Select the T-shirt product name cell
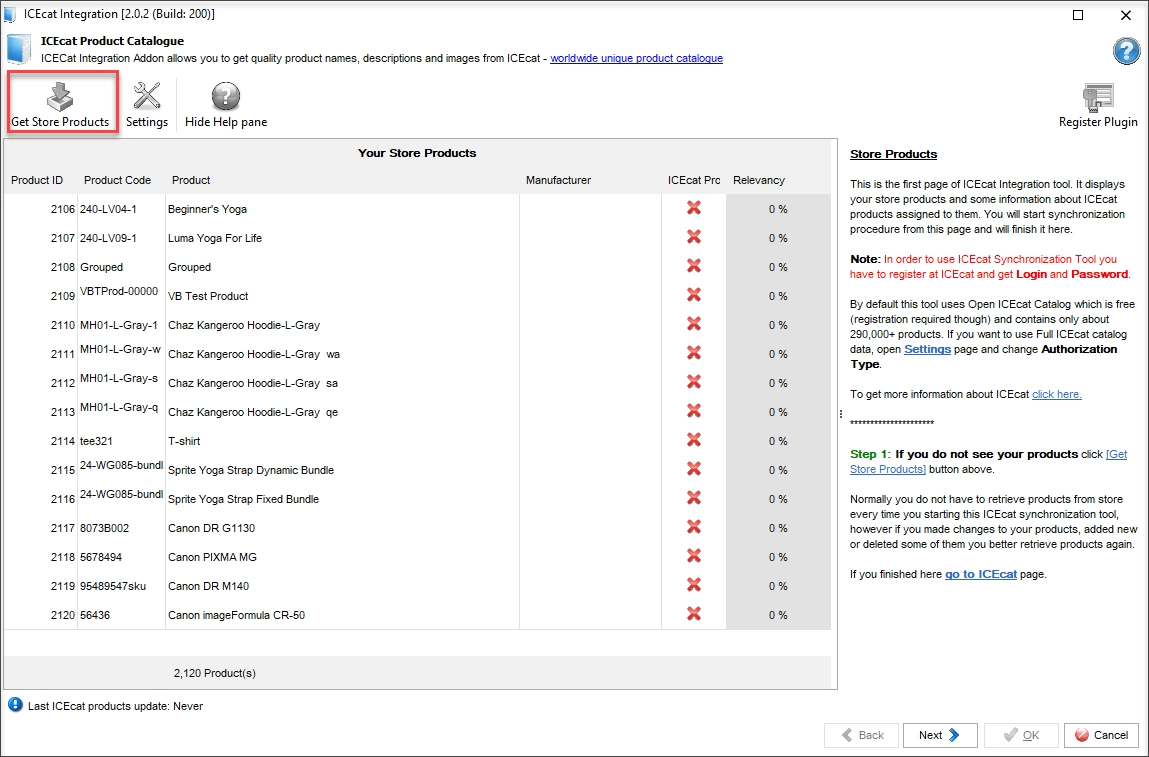 184,441
